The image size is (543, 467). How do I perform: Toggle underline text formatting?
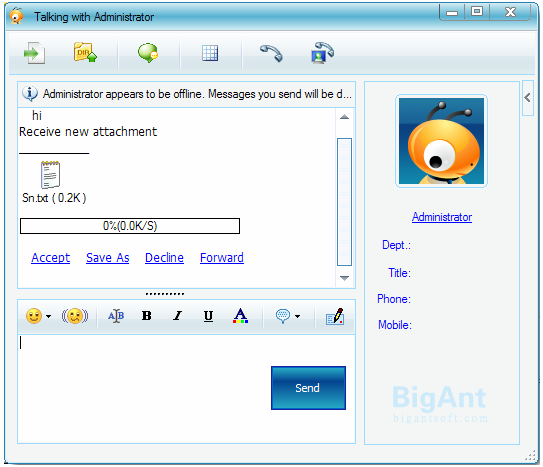(x=208, y=316)
